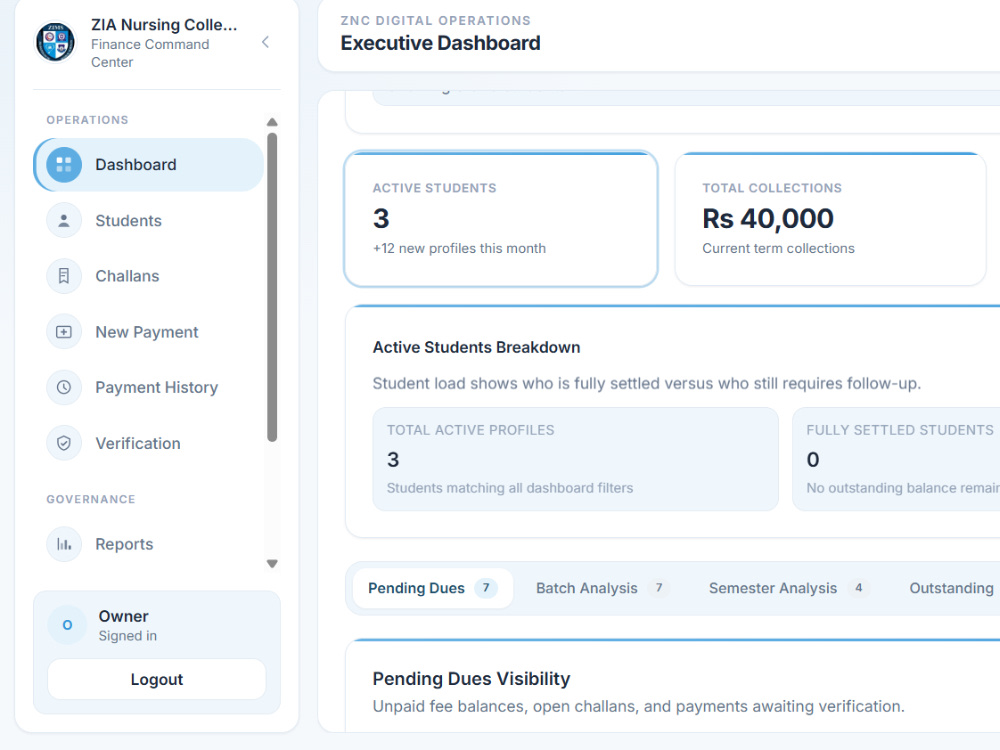Viewport: 1000px width, 750px height.
Task: Click the sidebar scroll down arrow
Action: tap(272, 564)
